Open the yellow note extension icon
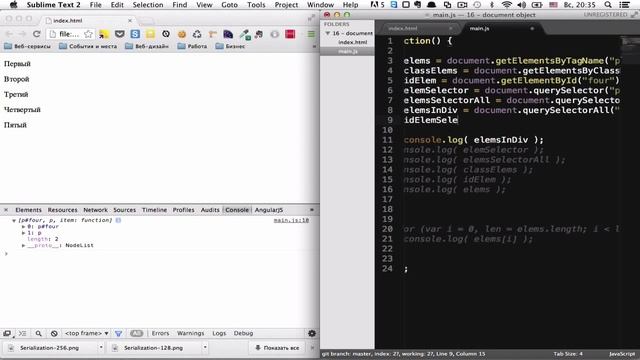This screenshot has height=360, width=640. 151,34
